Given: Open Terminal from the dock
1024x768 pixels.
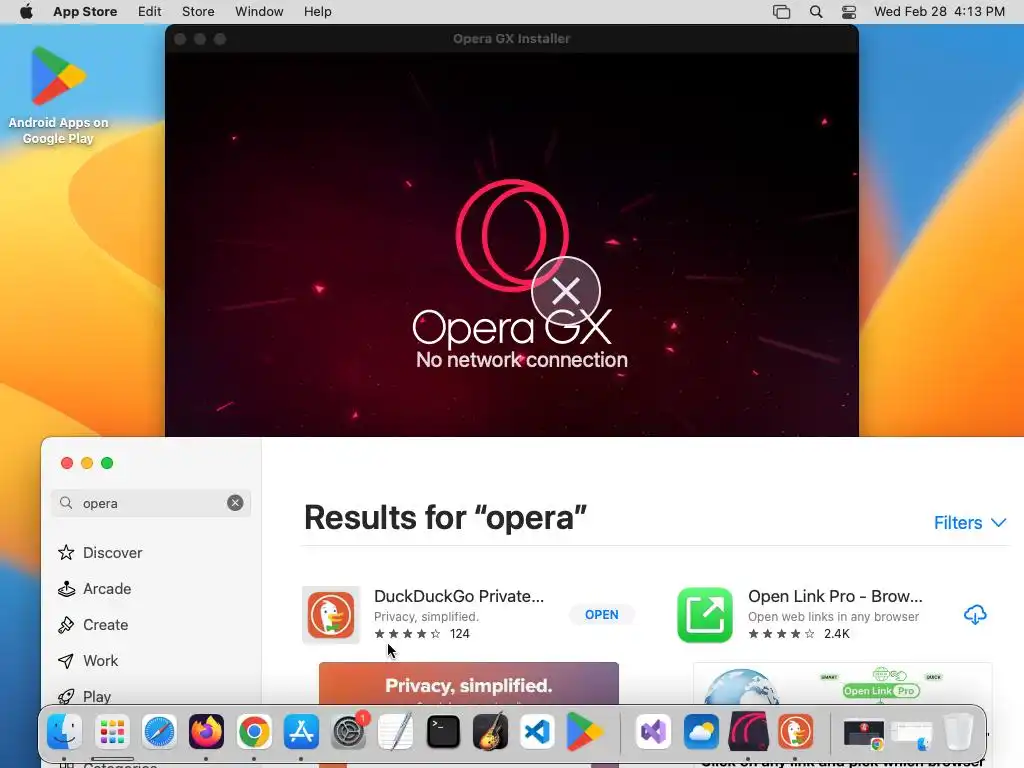Looking at the screenshot, I should (x=443, y=732).
